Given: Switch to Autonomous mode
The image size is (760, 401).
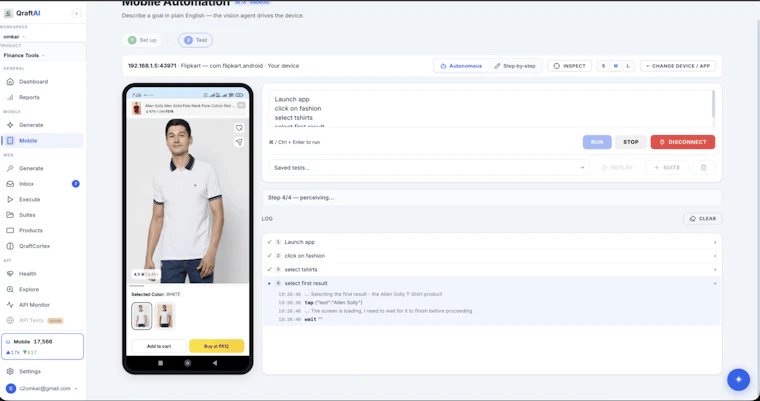Looking at the screenshot, I should (461, 66).
